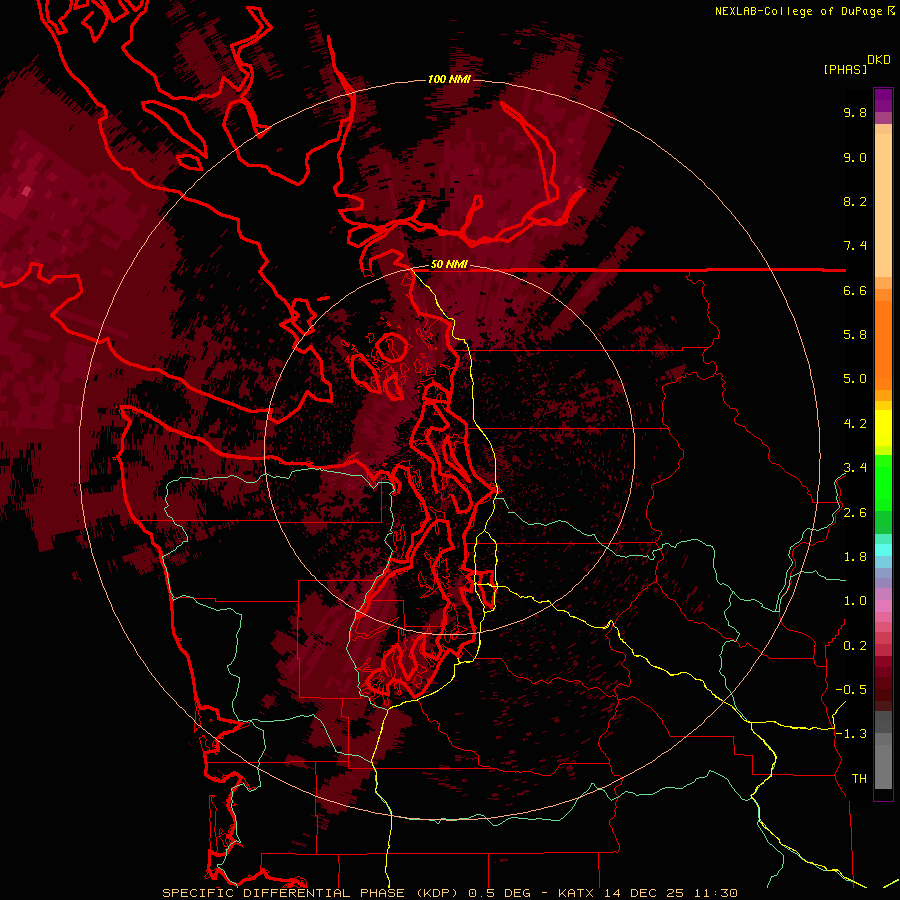The width and height of the screenshot is (900, 900).
Task: Select the 7.4 scale value
Action: pyautogui.click(x=855, y=246)
